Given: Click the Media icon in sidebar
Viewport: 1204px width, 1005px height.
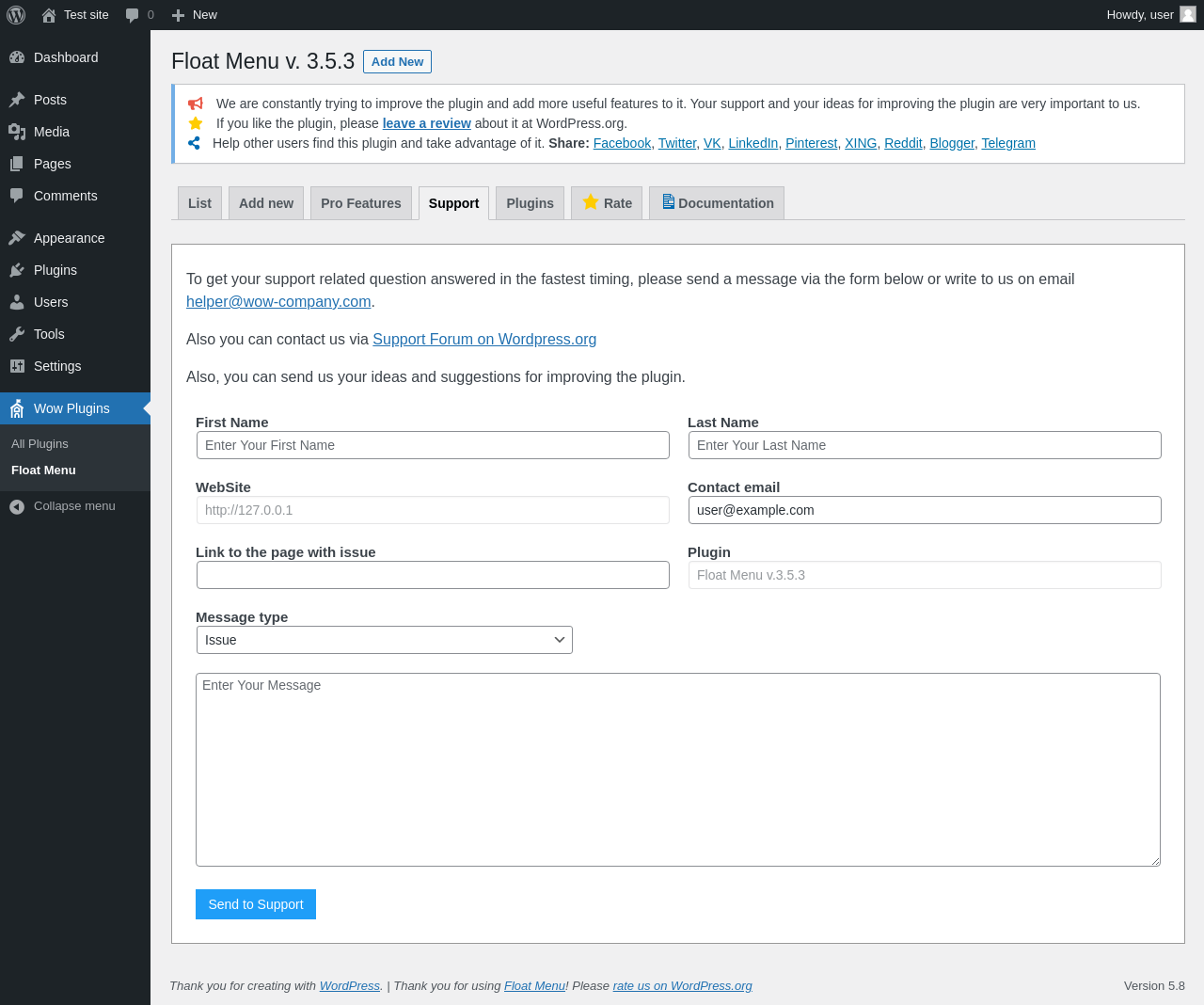Looking at the screenshot, I should 17,132.
